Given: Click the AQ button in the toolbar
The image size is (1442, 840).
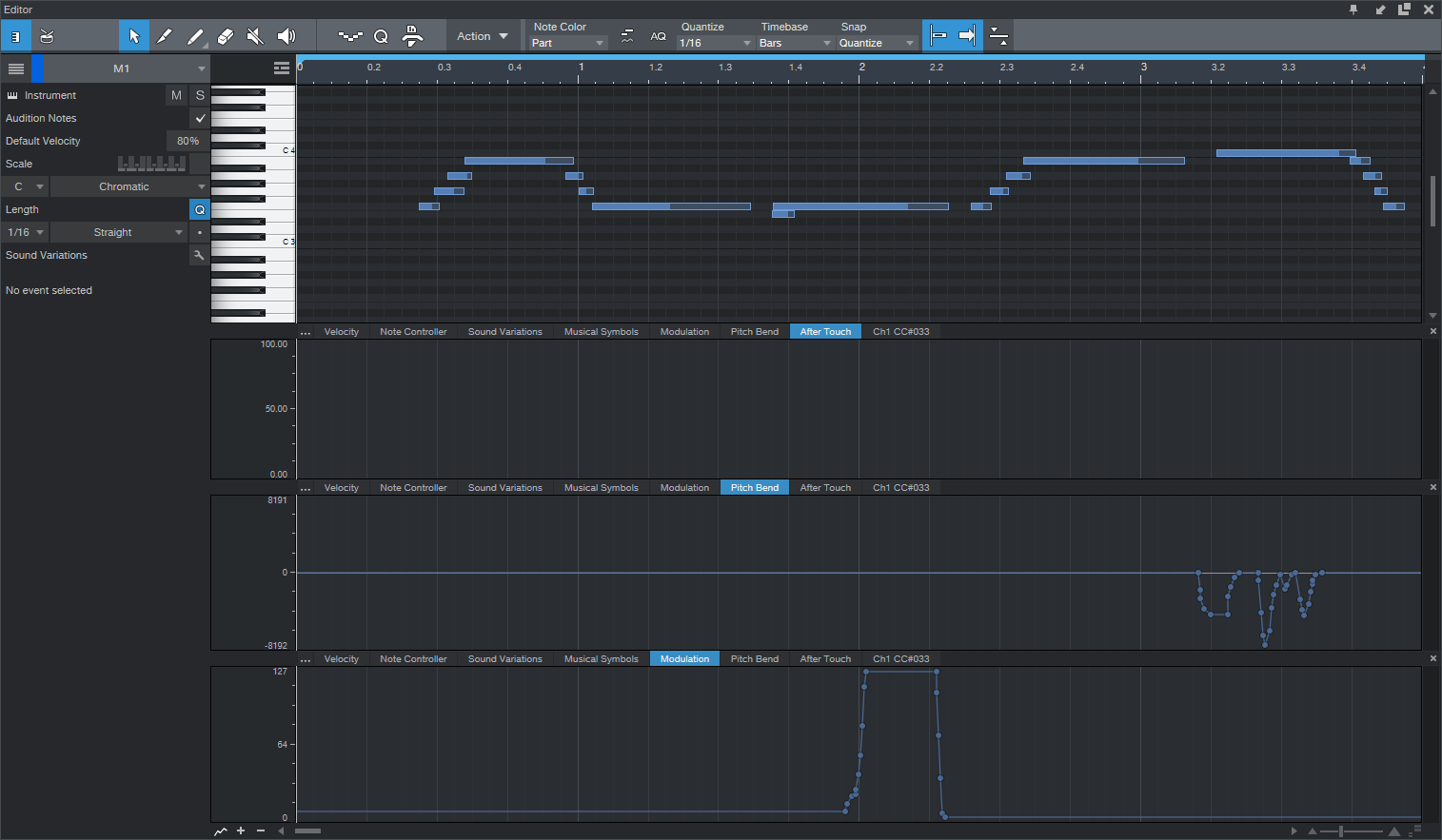Looking at the screenshot, I should click(x=658, y=36).
